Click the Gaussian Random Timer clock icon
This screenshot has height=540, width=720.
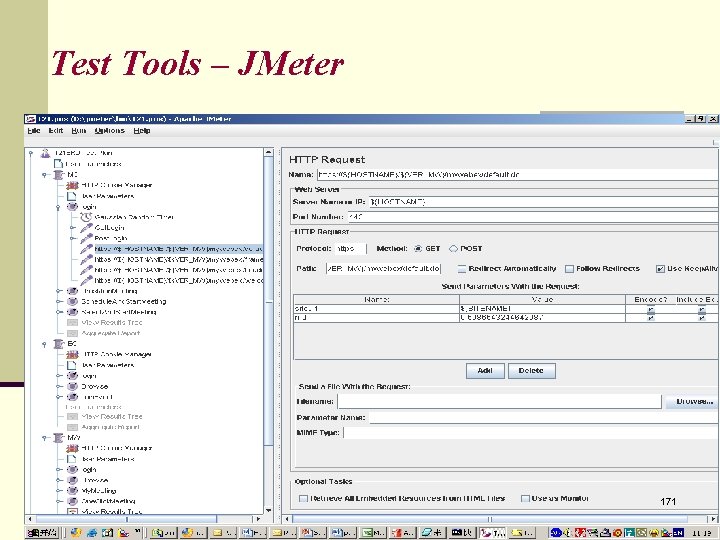pyautogui.click(x=86, y=217)
